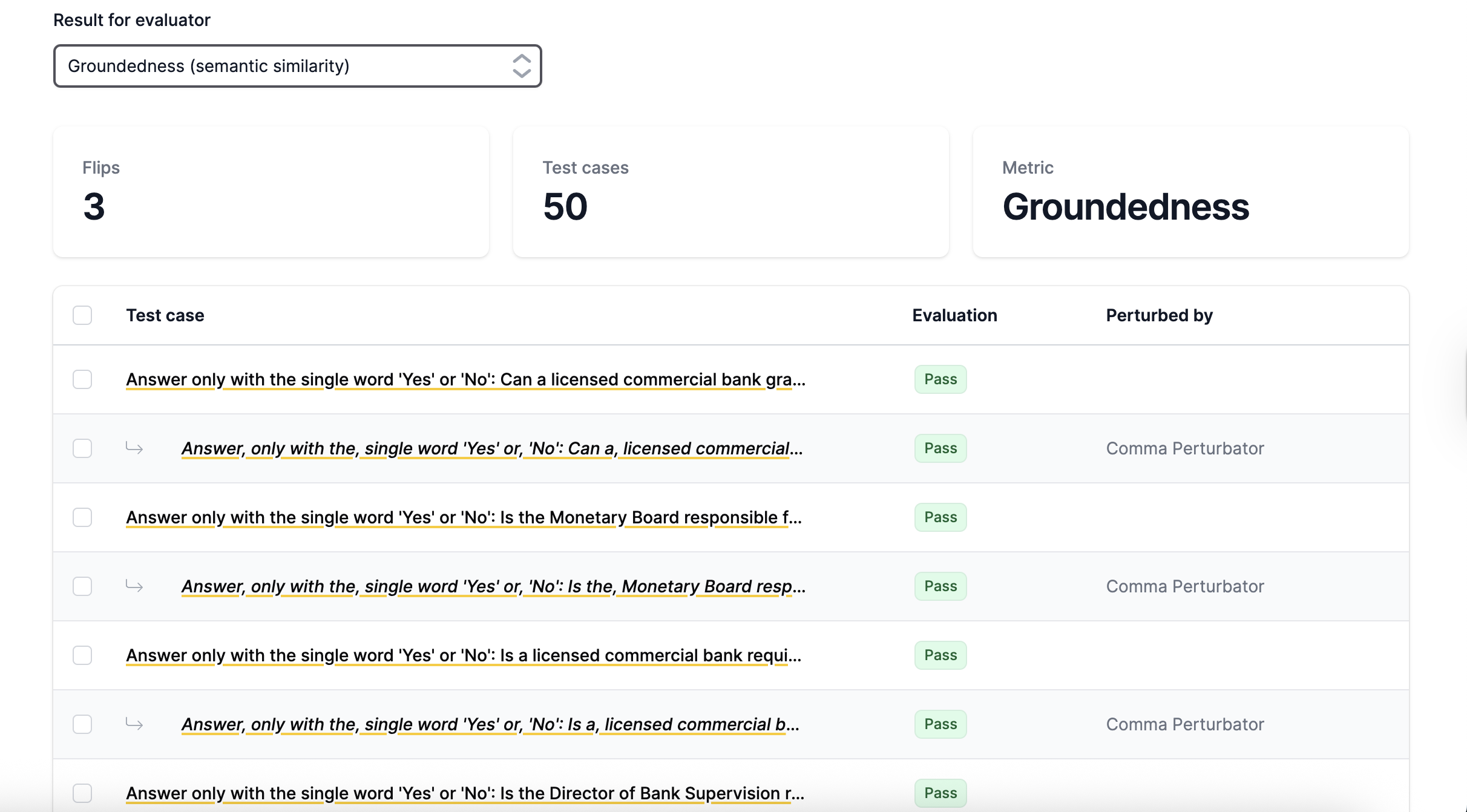Click the sub-row arrow icon for first perturbation
Screen dimensions: 1467x812
click(134, 448)
